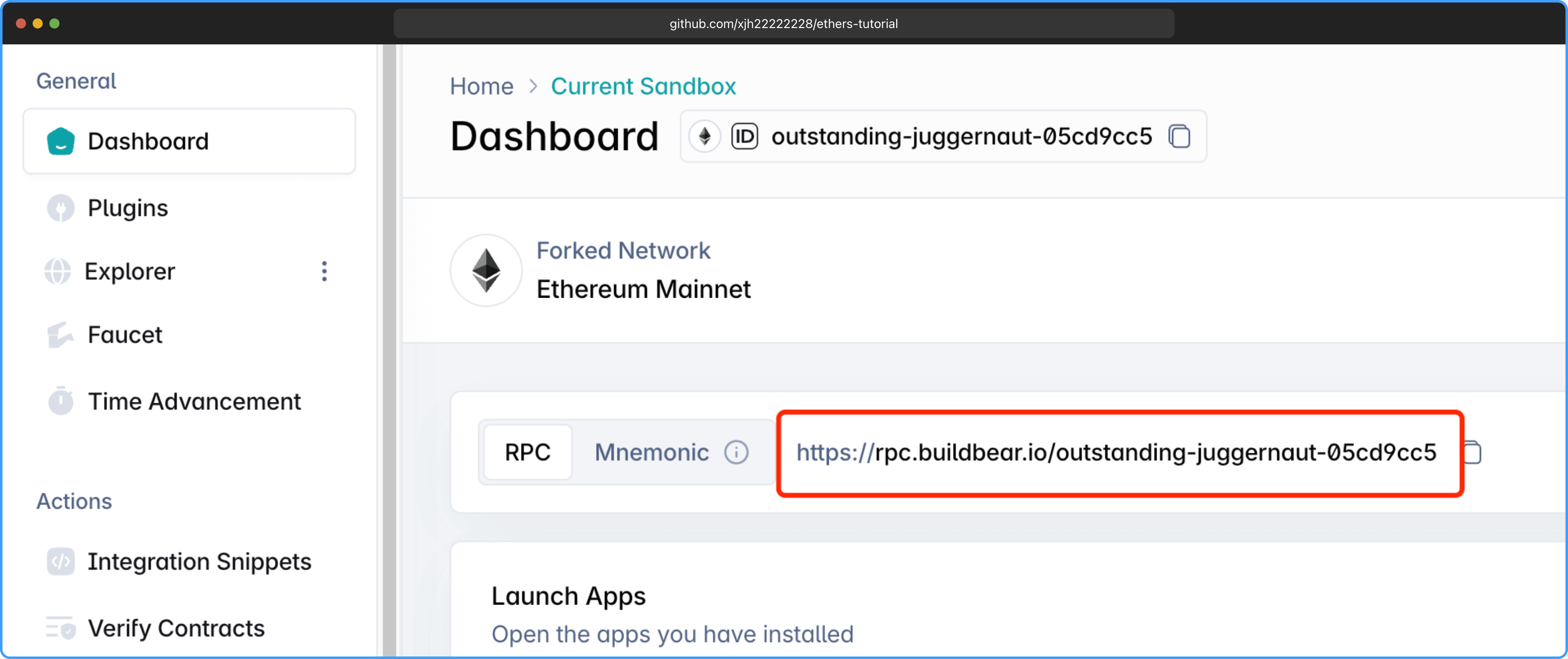Click the Actions section label

click(x=74, y=502)
